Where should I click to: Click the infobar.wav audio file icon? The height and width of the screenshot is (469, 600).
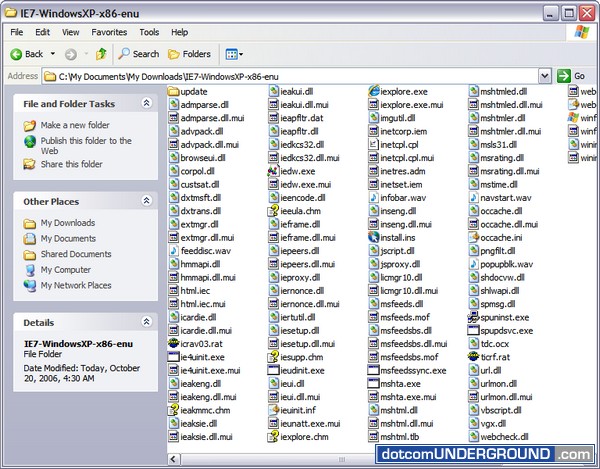point(374,198)
